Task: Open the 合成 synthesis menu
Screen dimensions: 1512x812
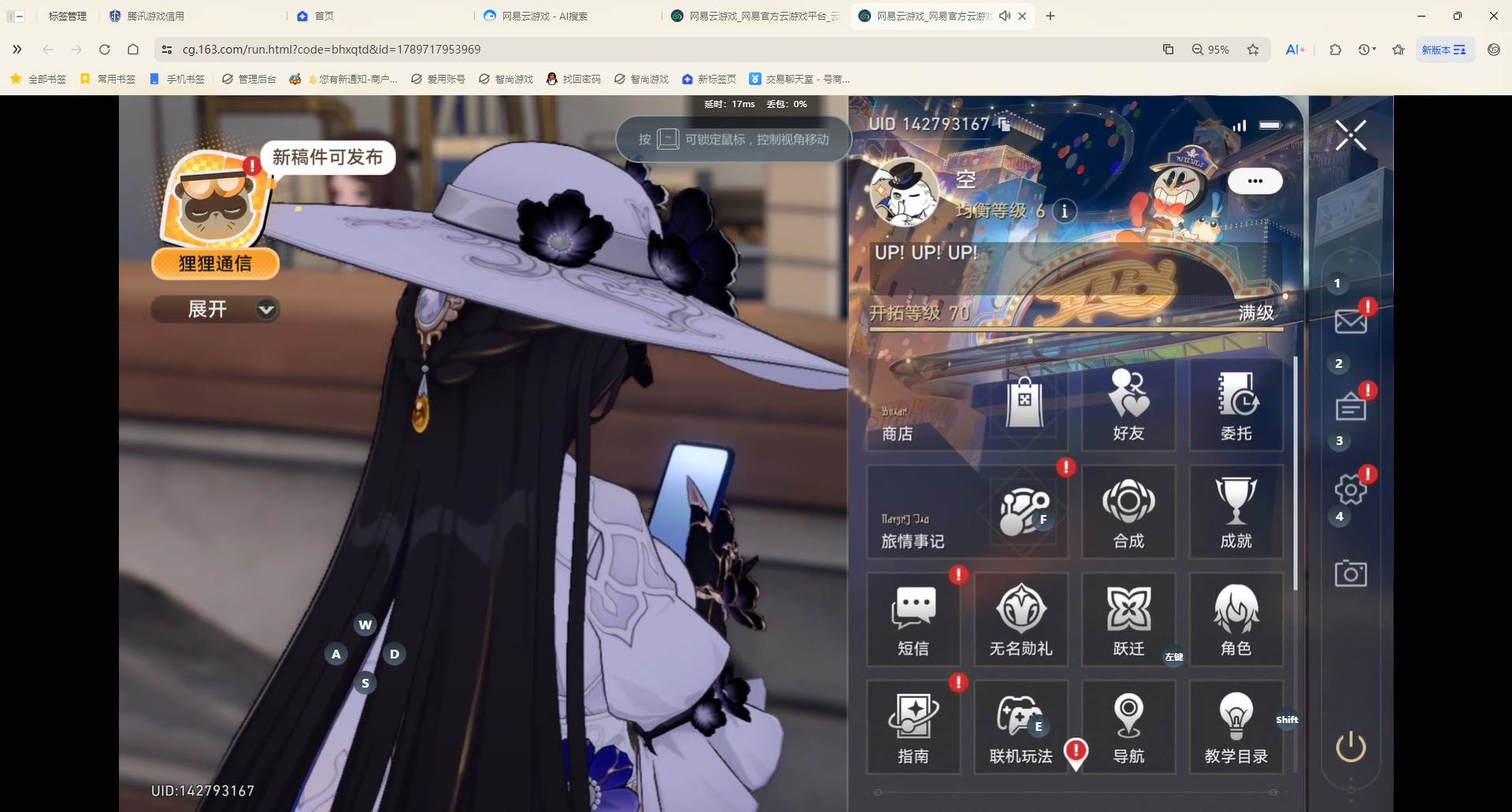Action: (1128, 512)
